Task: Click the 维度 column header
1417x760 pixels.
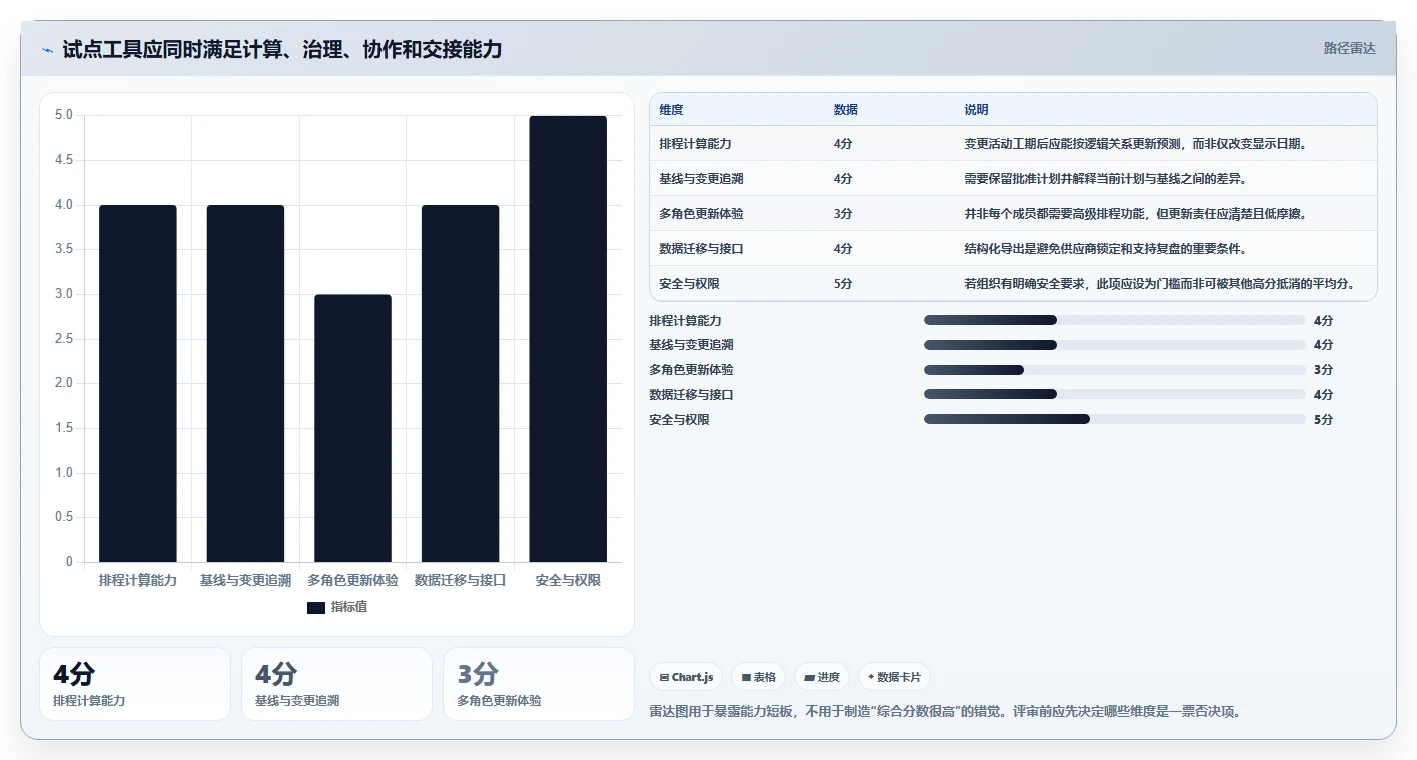Action: [672, 110]
